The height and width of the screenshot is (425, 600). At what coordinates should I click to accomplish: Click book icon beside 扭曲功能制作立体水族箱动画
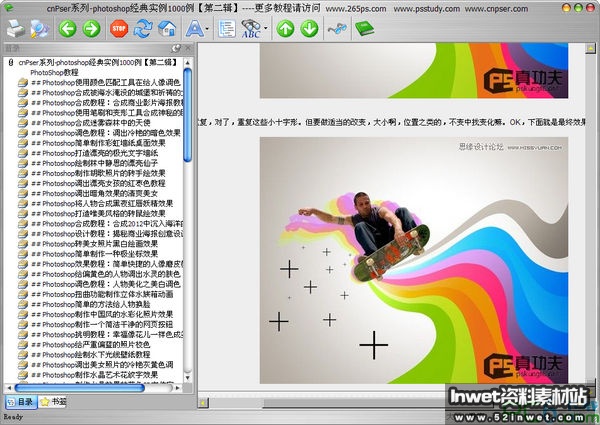tap(23, 294)
